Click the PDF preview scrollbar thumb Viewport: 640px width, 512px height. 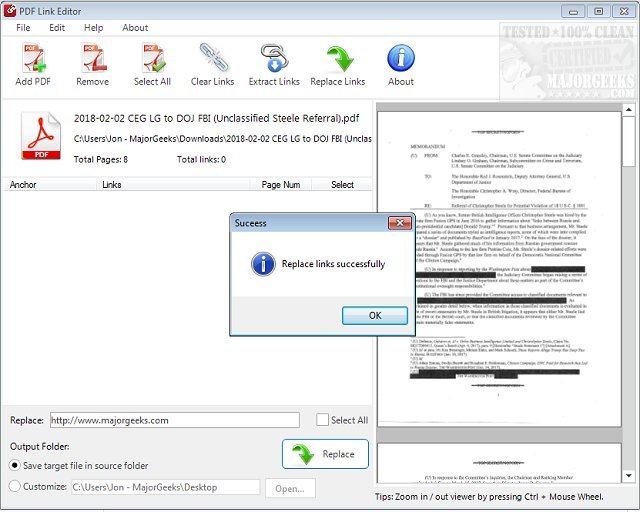(629, 141)
